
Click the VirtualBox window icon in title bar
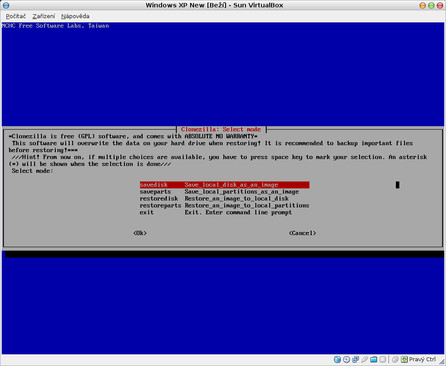click(6, 5)
